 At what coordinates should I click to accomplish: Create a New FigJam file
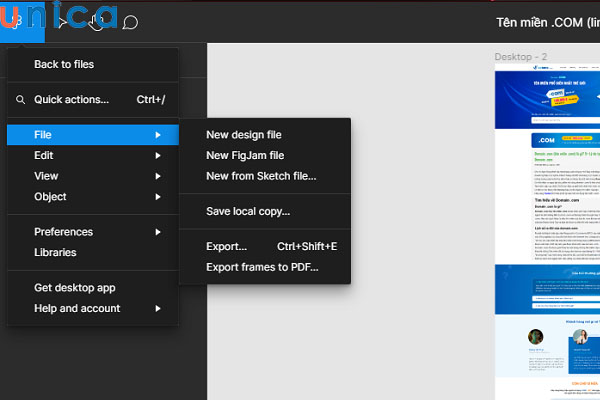pos(245,156)
